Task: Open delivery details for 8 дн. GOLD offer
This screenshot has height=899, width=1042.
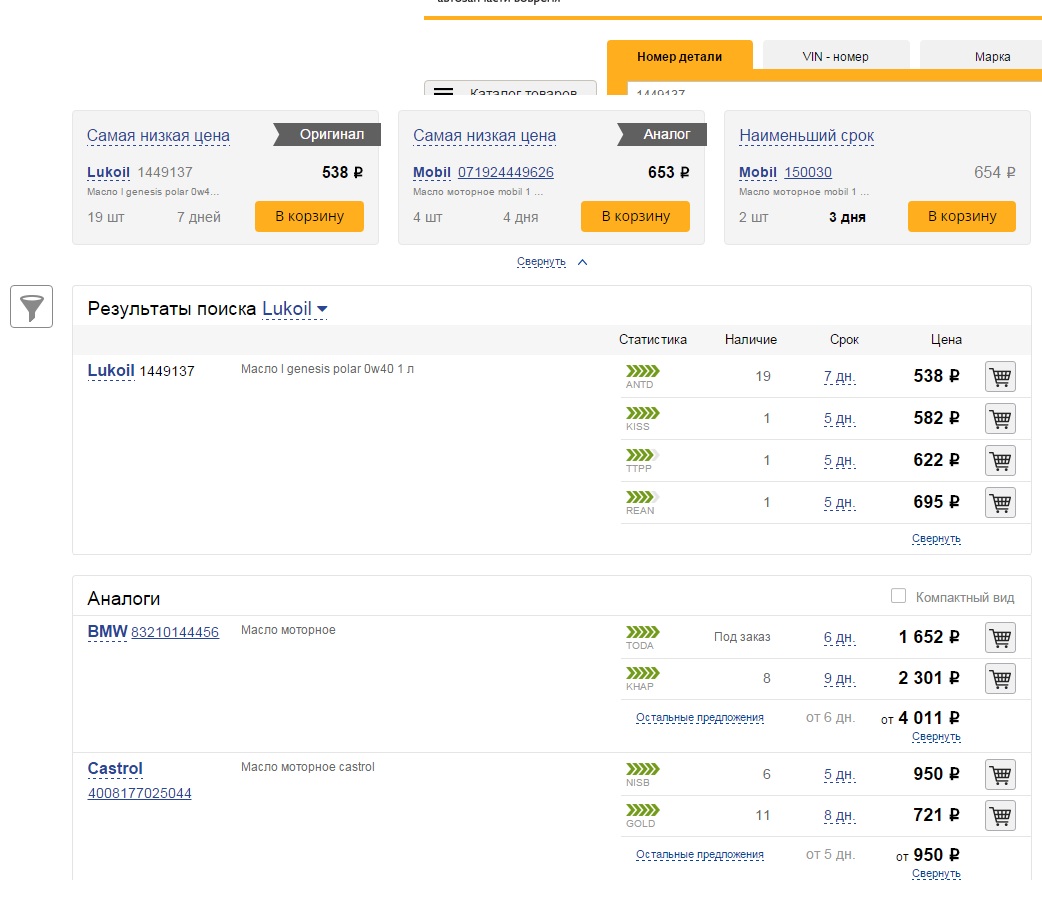Action: pyautogui.click(x=839, y=815)
